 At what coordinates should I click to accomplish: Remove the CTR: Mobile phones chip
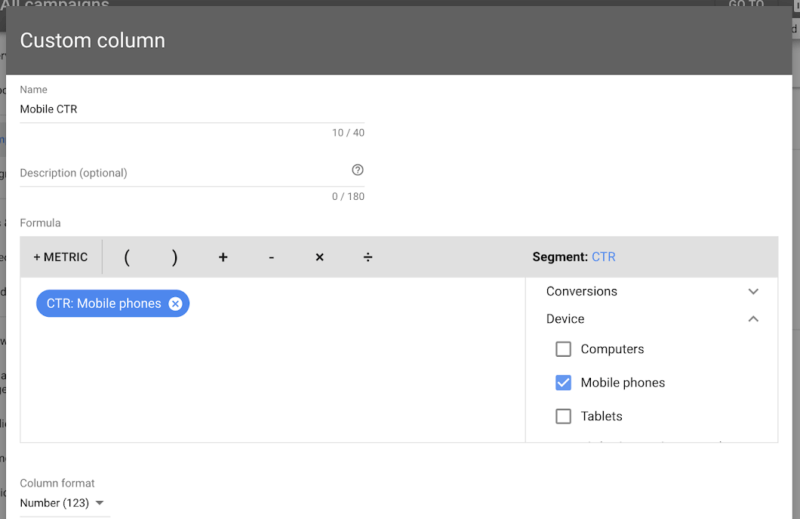point(175,304)
